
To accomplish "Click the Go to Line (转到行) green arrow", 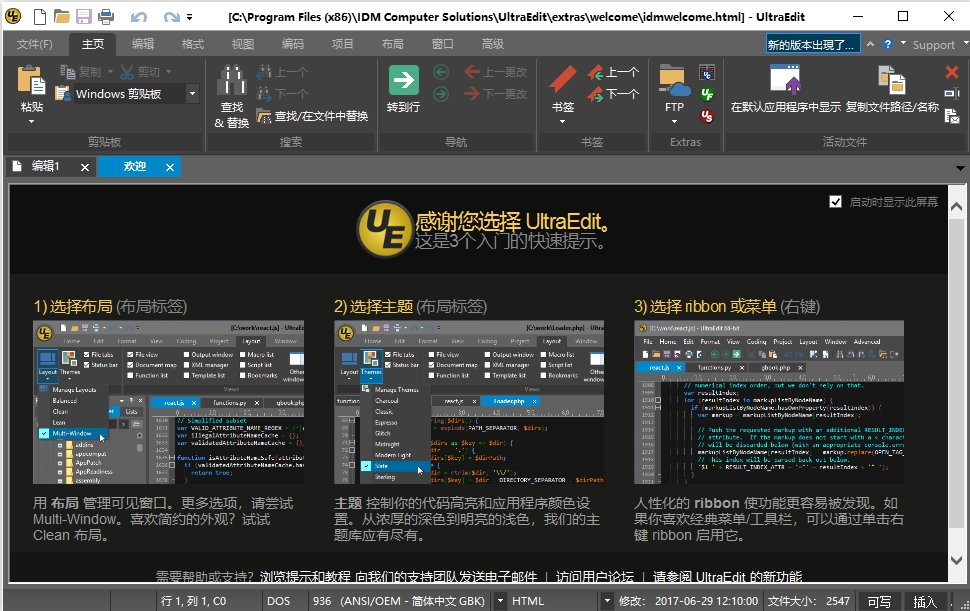I will pos(403,80).
